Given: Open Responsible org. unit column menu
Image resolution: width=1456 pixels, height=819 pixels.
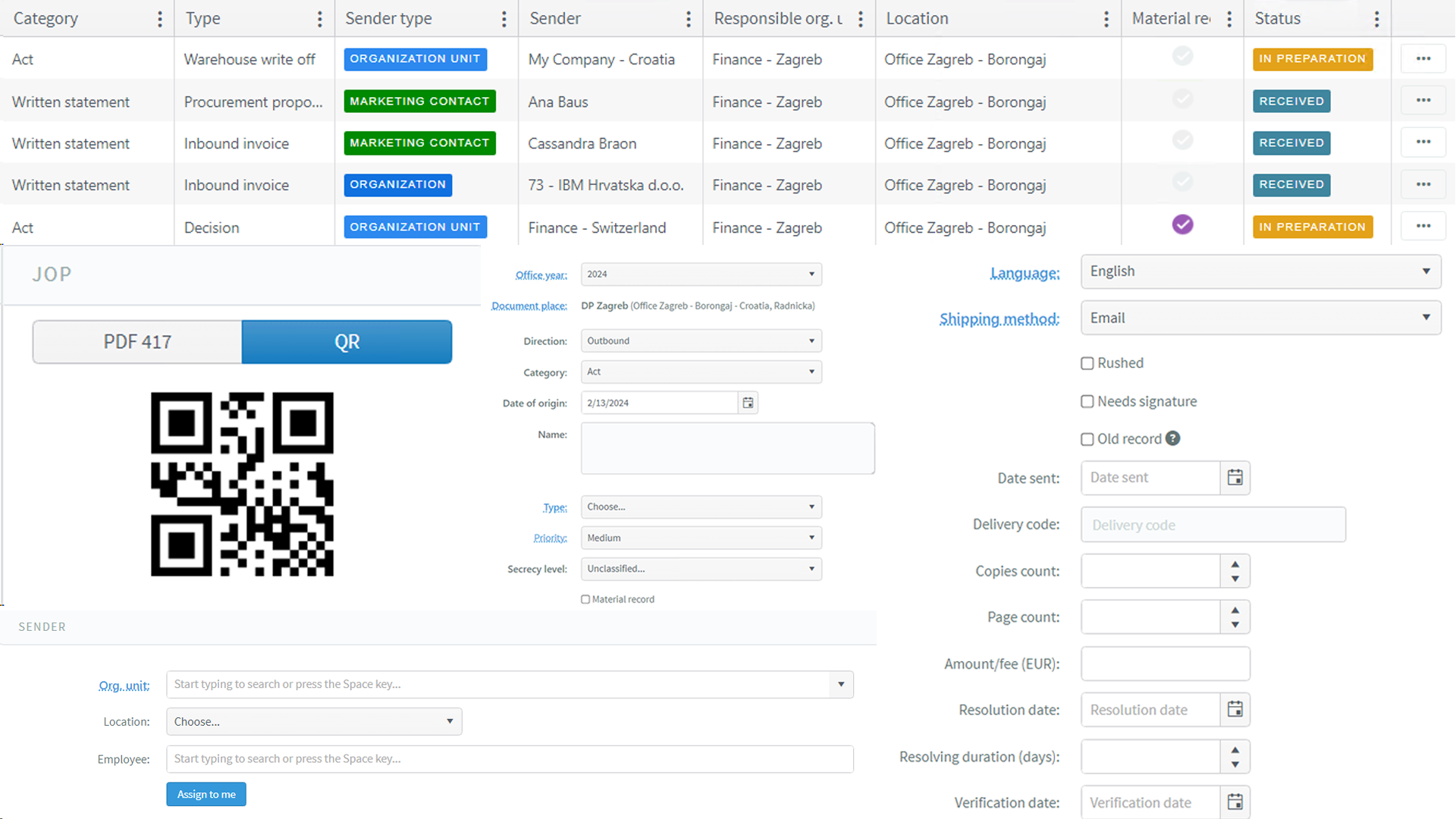Looking at the screenshot, I should 861,19.
